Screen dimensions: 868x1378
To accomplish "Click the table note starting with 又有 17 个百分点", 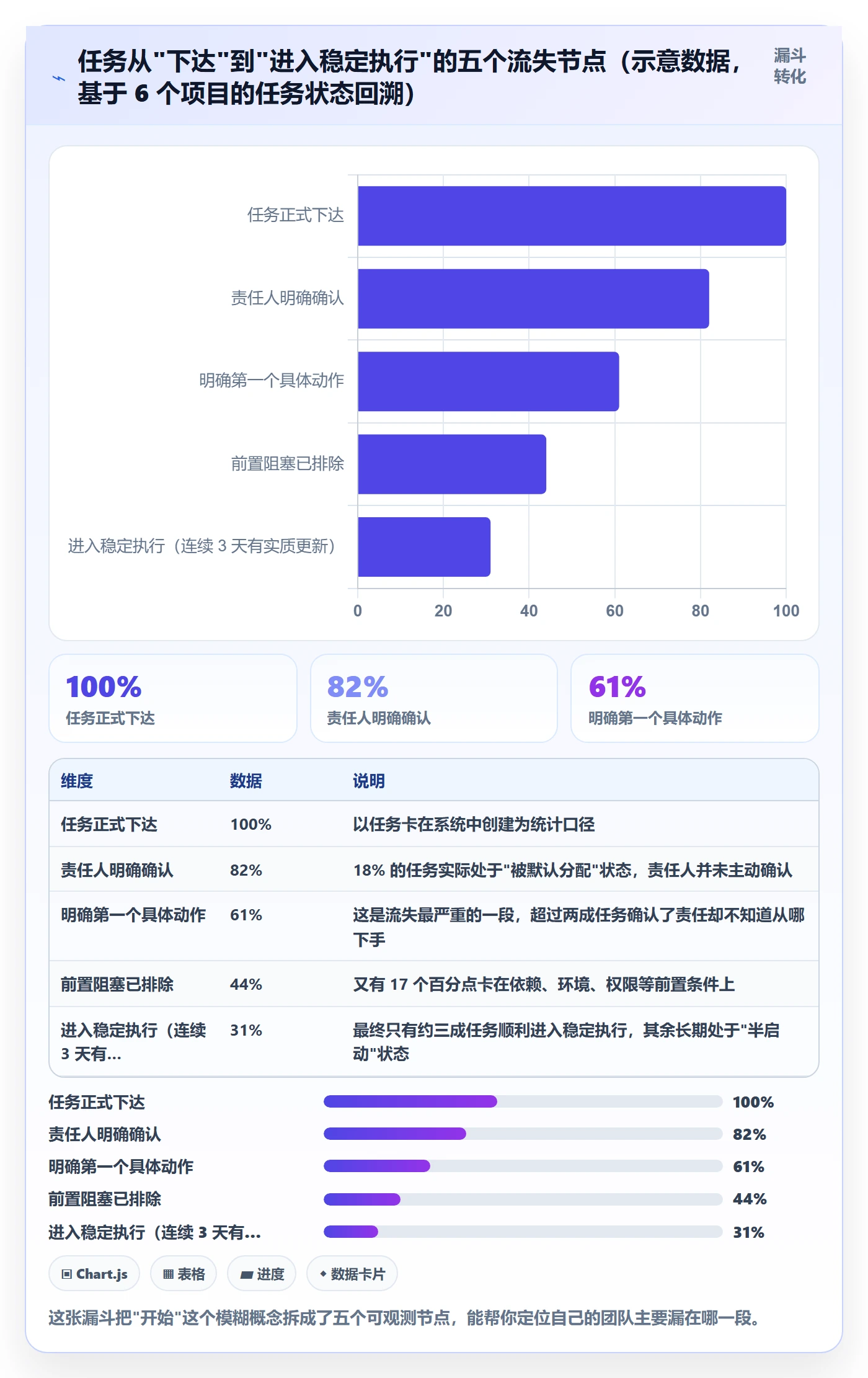I will click(x=544, y=984).
